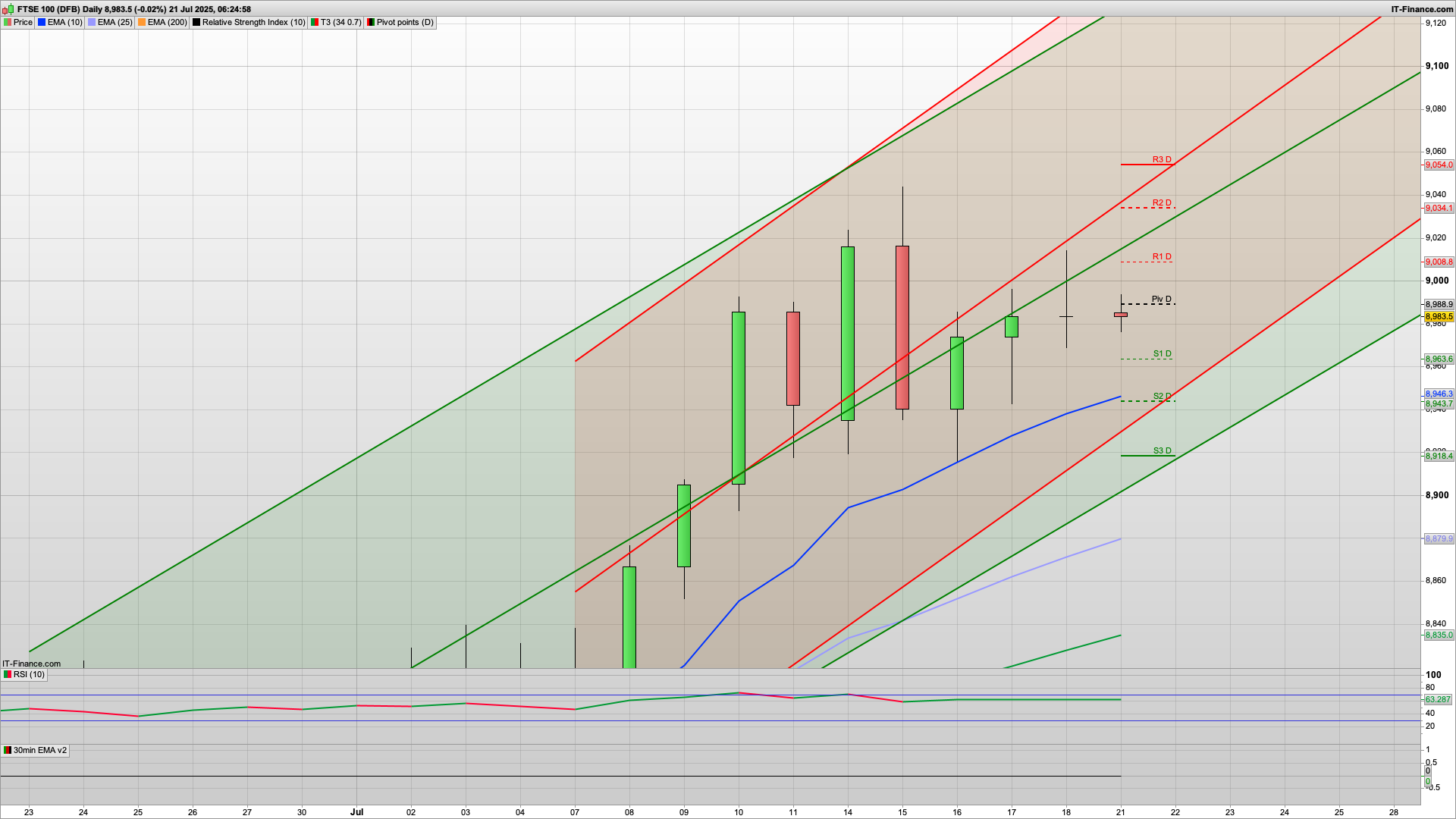Click the Jul month label on date axis
This screenshot has height=819, width=1456.
pos(356,812)
